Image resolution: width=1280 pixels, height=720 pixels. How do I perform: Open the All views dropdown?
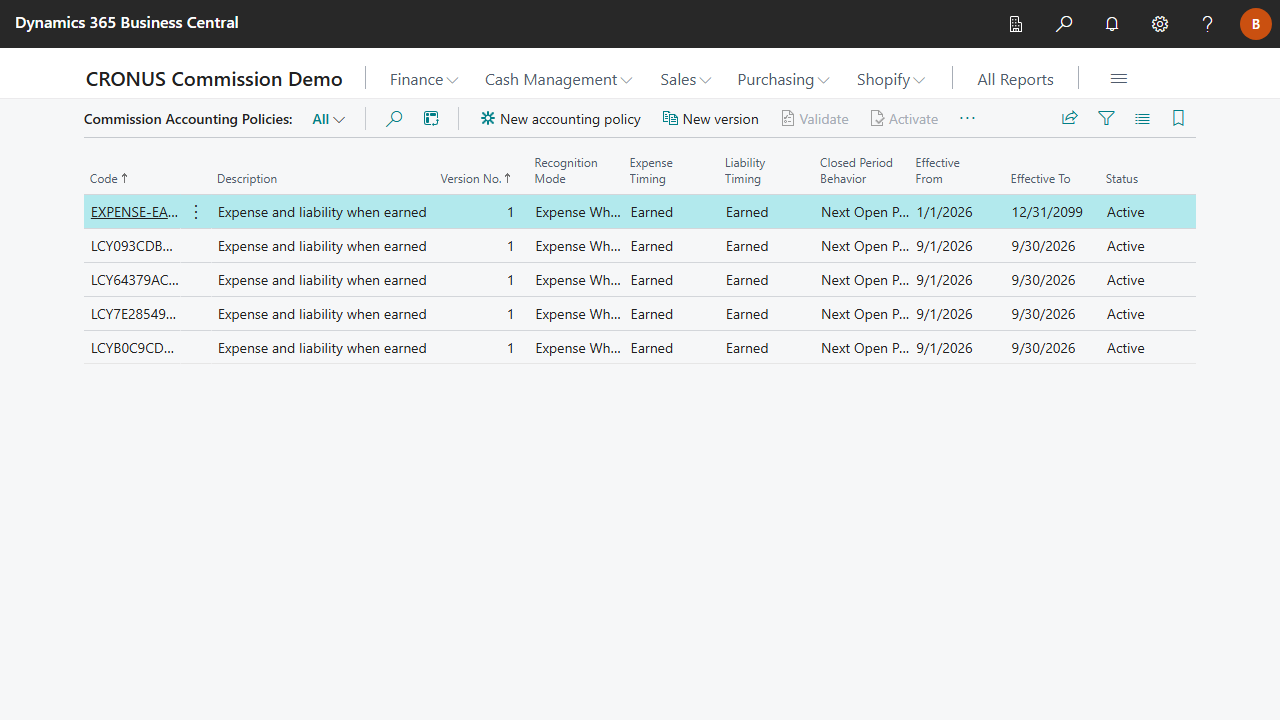coord(329,119)
